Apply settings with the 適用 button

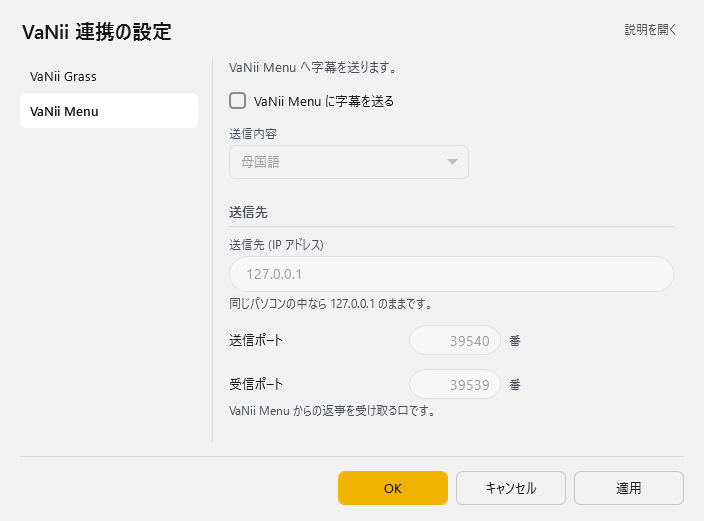click(x=629, y=488)
